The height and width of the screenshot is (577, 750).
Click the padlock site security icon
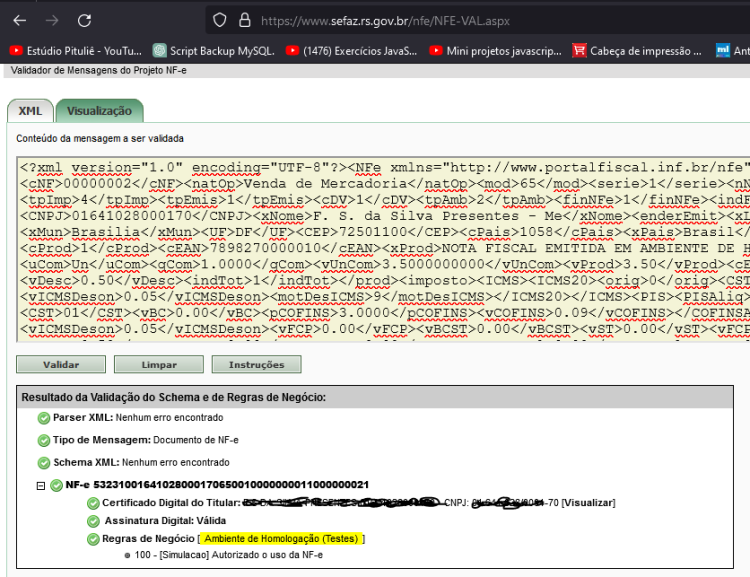245,20
